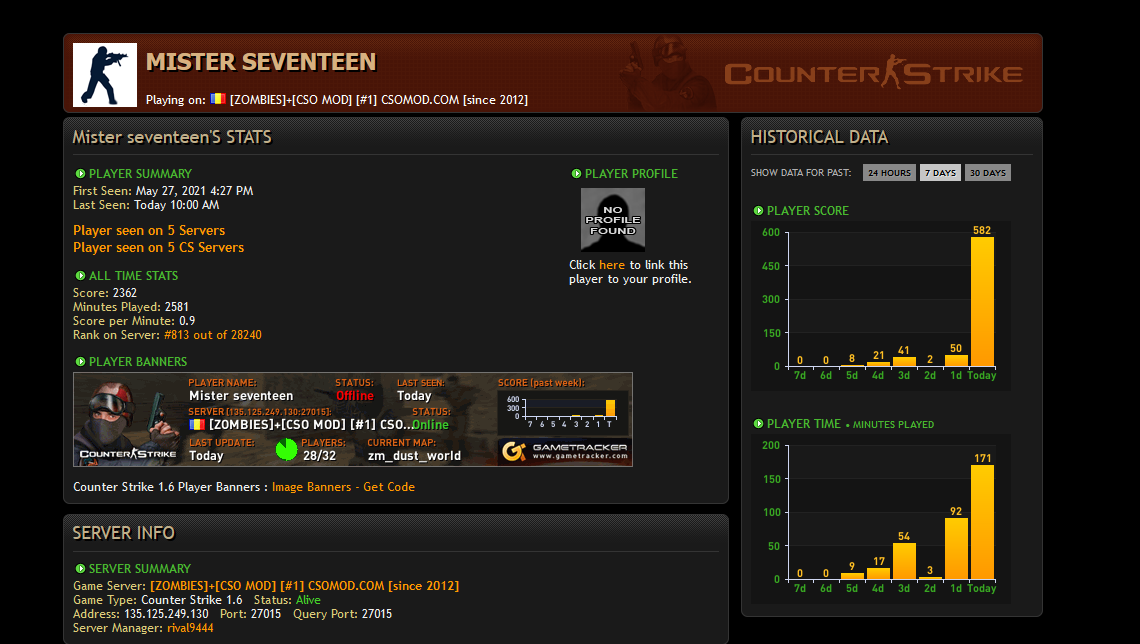Viewport: 1140px width, 644px height.
Task: Click 'here' to link player to profile
Action: click(x=612, y=265)
